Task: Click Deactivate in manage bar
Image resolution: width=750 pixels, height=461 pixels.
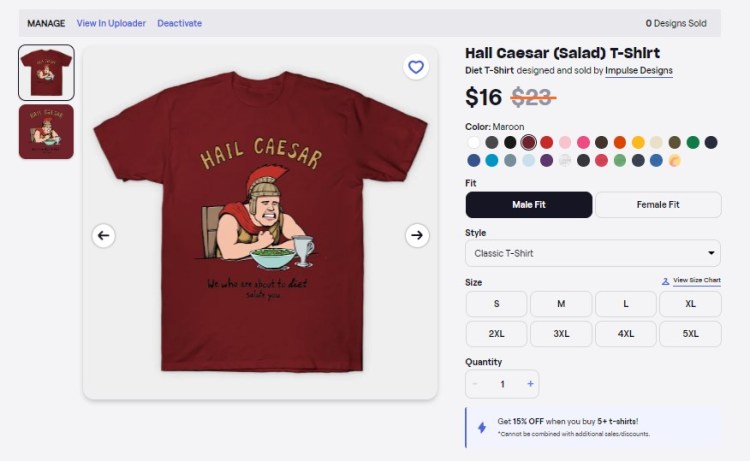Action: point(179,23)
